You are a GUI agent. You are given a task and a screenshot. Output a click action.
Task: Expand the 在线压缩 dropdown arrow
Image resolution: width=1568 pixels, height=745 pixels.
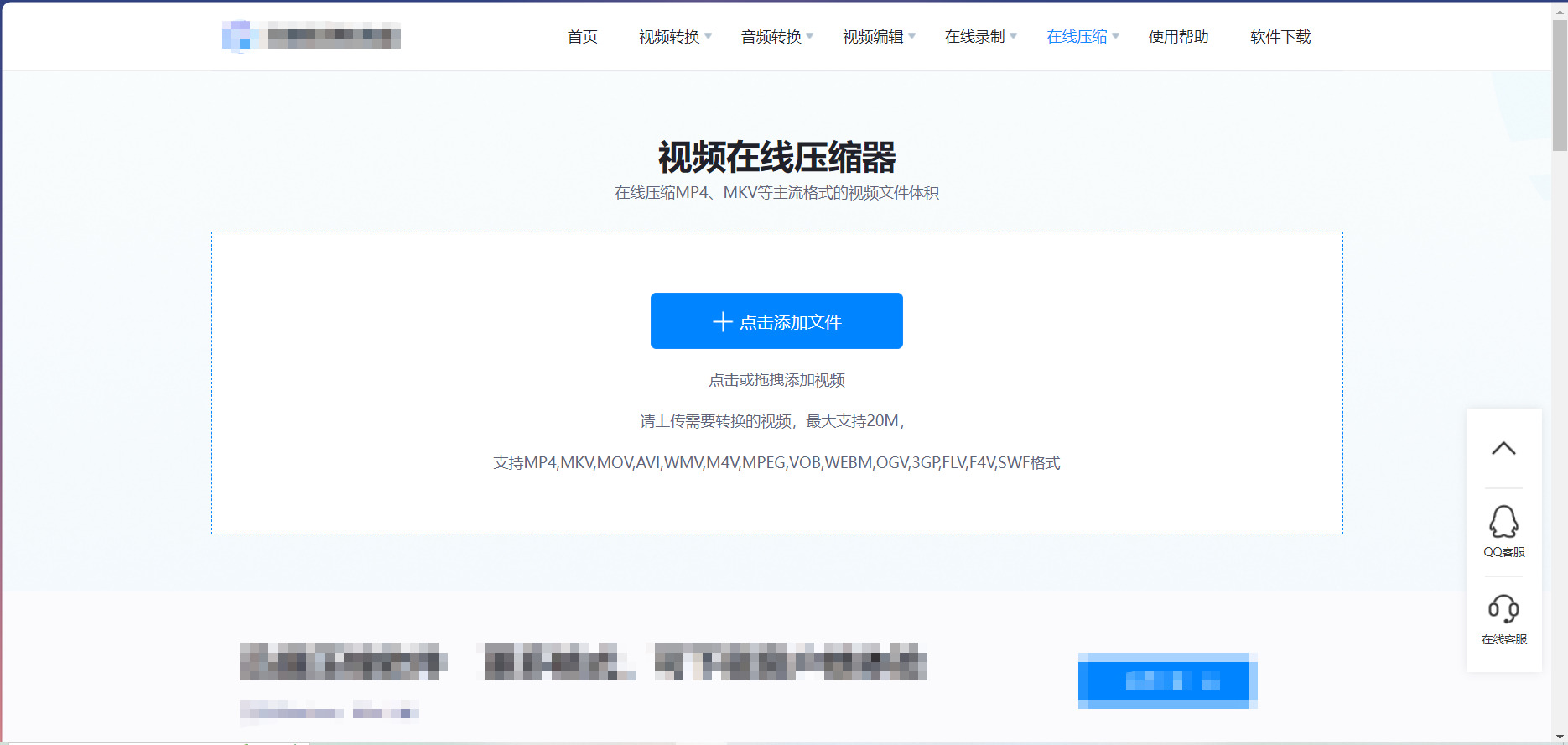pos(1116,36)
